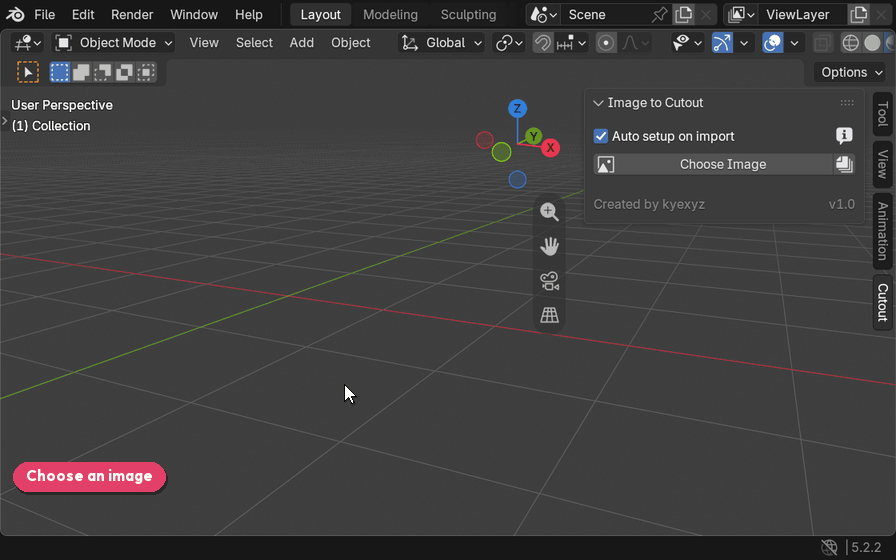This screenshot has height=560, width=896.
Task: Pin the scene with the pin icon
Action: point(659,14)
